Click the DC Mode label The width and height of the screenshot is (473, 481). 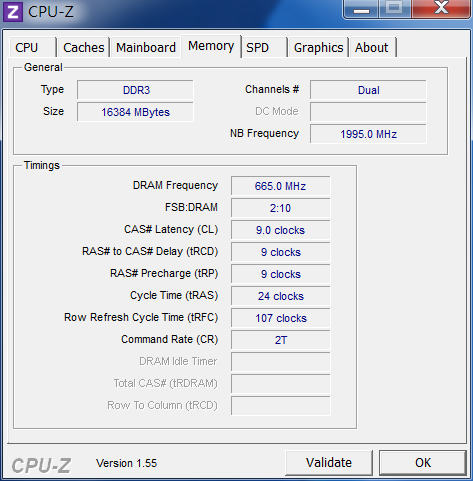click(x=277, y=111)
